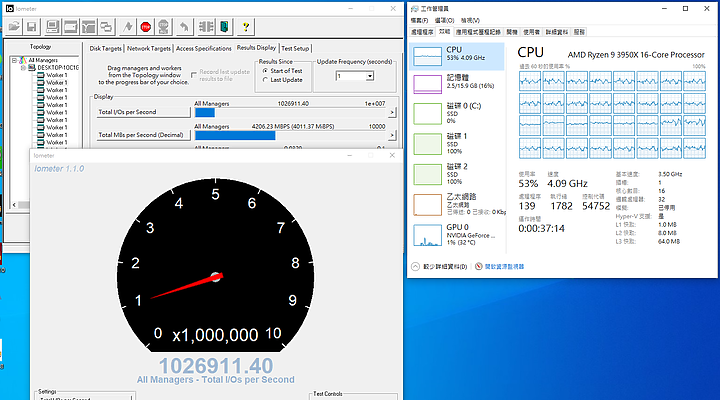Click the Iometer 1.1.0 label in gauge window

[x=59, y=169]
